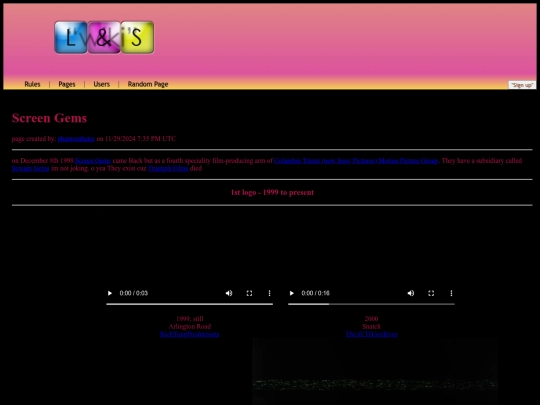Viewport: 540px width, 405px height.
Task: Click the "Arlington Road" caption
Action: coord(190,326)
